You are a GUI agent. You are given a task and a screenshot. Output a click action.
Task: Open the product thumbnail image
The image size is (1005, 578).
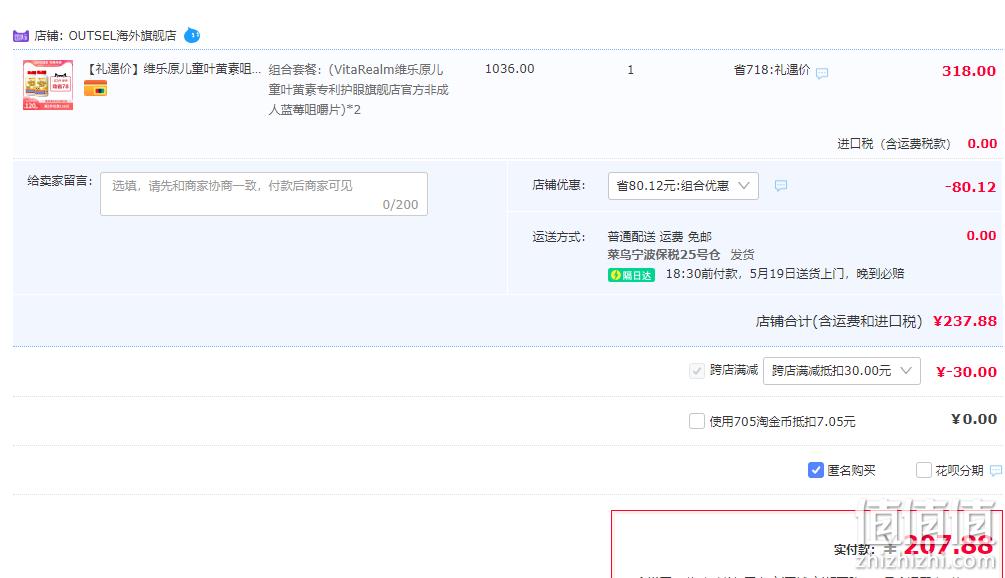tap(48, 85)
